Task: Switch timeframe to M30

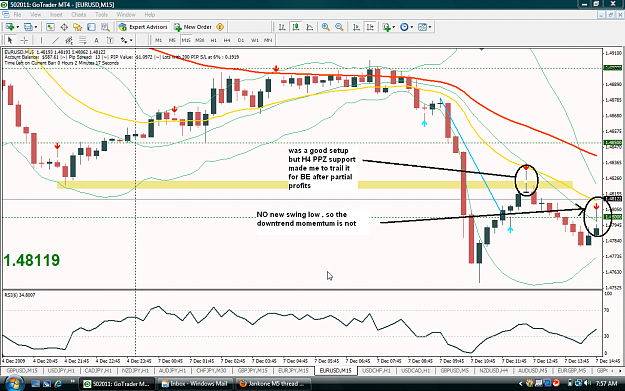Action: tap(200, 40)
